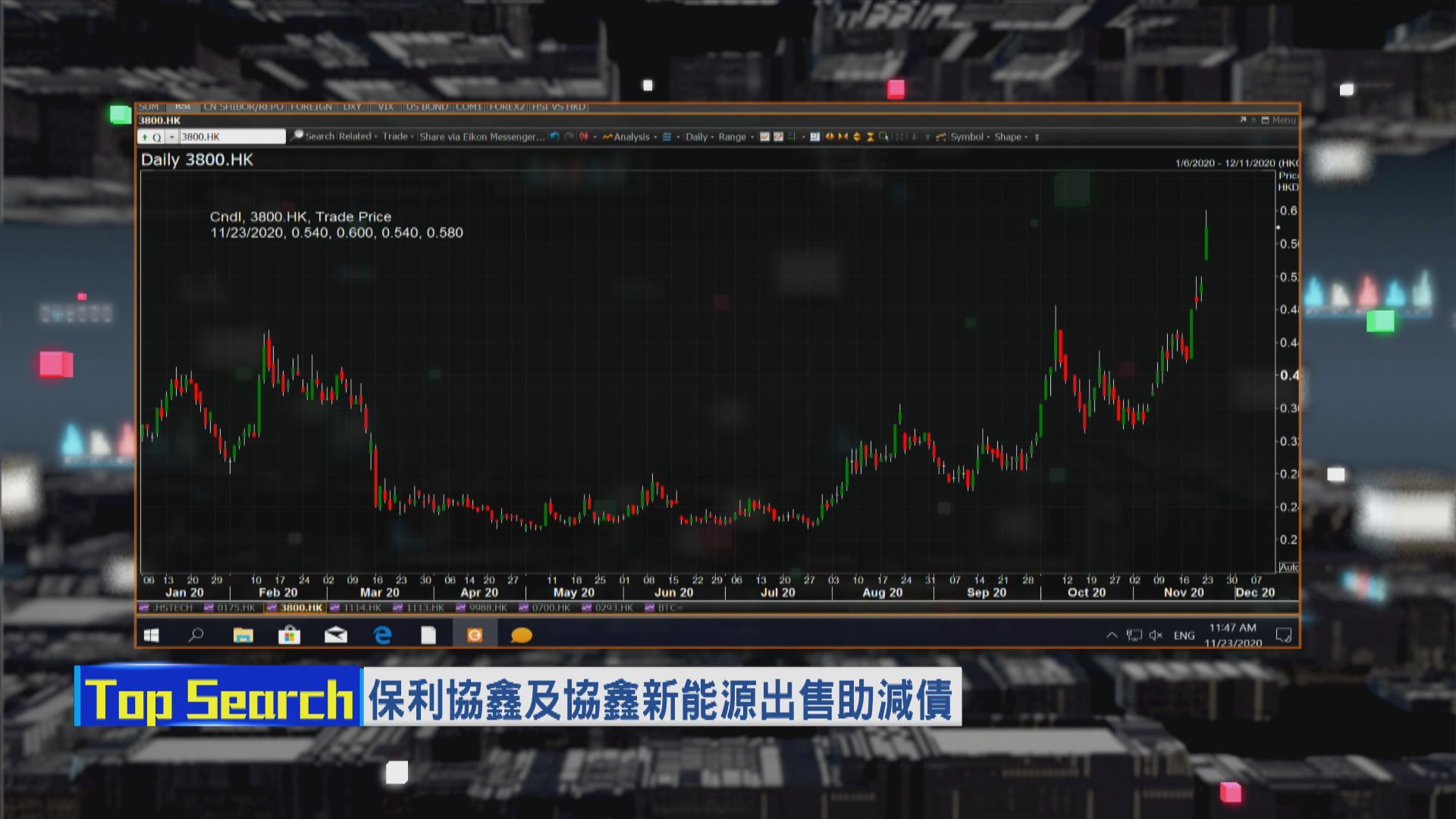Click the Related quote link
Image resolution: width=1456 pixels, height=819 pixels.
(357, 136)
